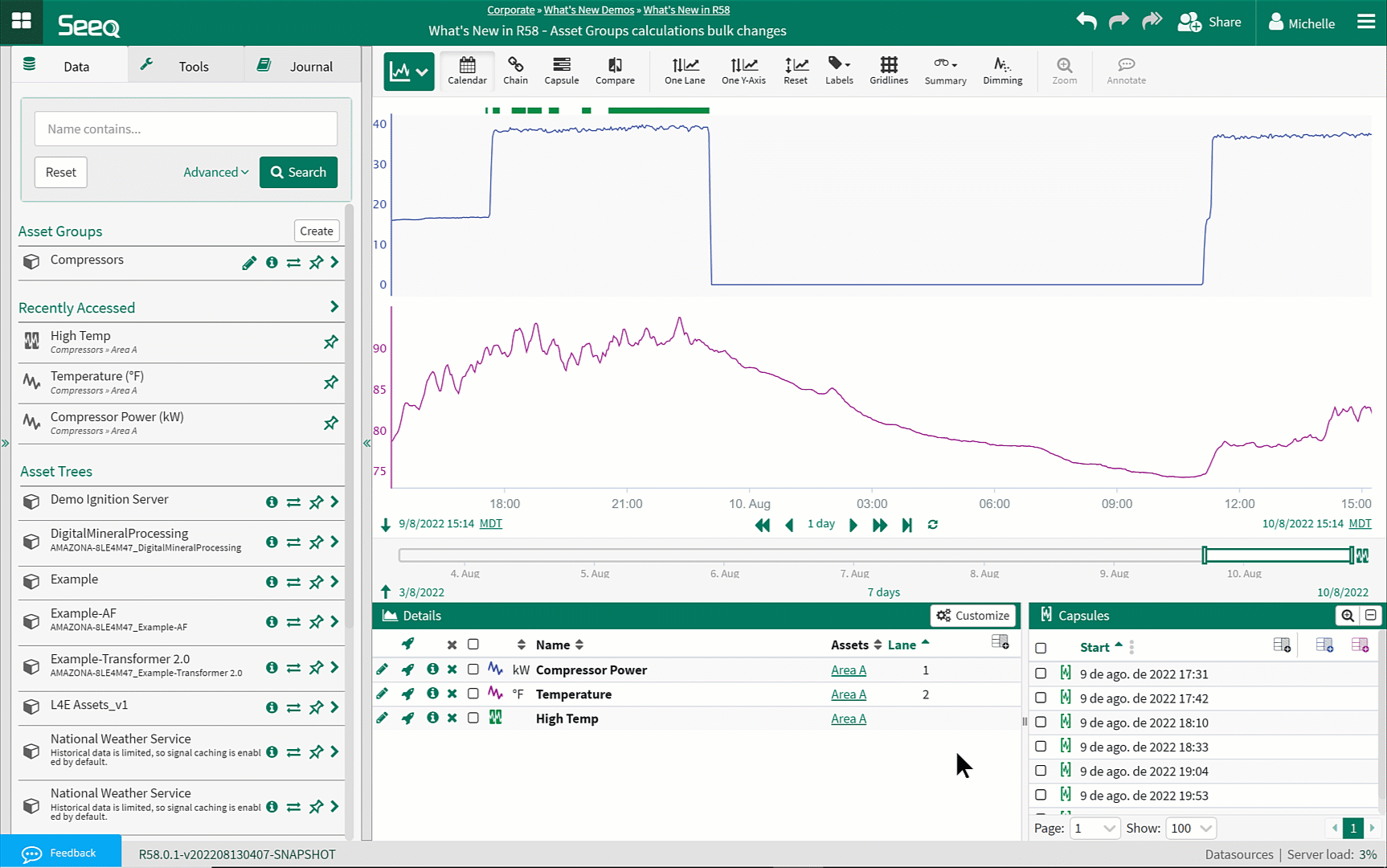The image size is (1387, 868).
Task: Click the One Lane icon
Action: pyautogui.click(x=684, y=70)
